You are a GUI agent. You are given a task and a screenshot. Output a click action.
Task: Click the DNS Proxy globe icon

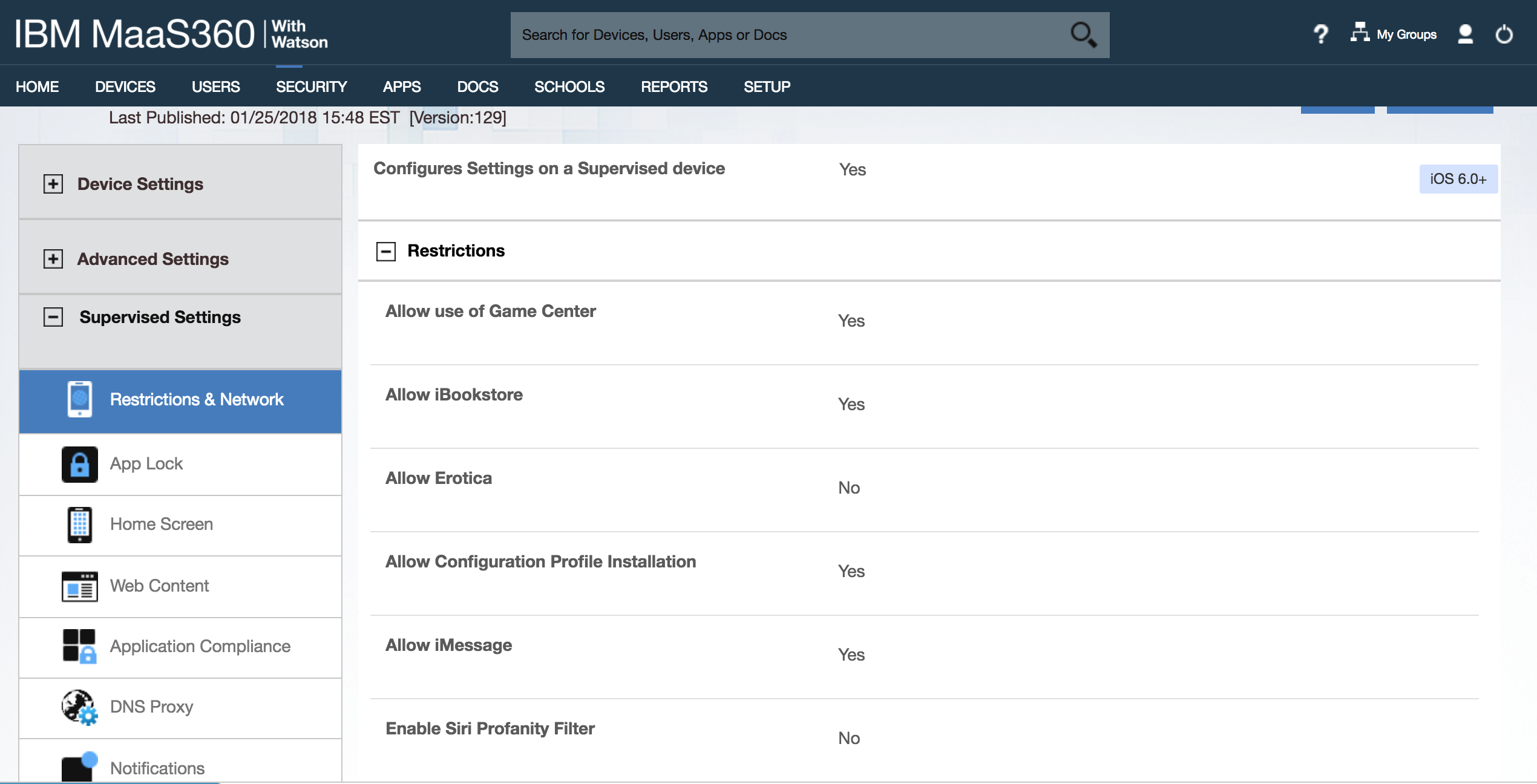click(x=79, y=707)
